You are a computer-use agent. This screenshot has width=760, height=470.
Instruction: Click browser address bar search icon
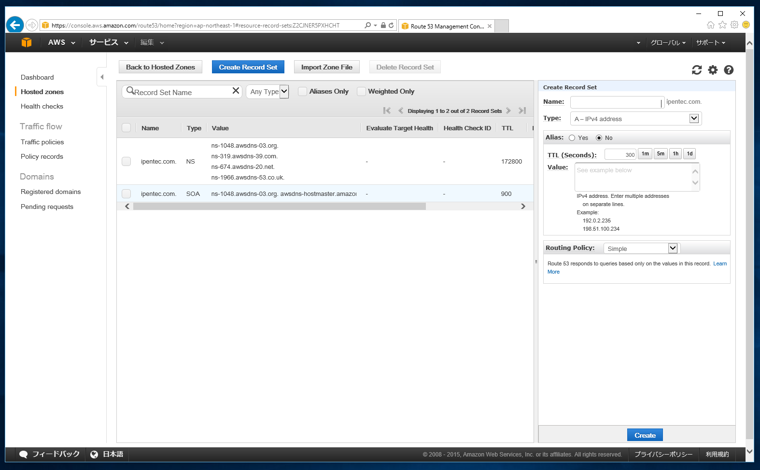point(368,25)
